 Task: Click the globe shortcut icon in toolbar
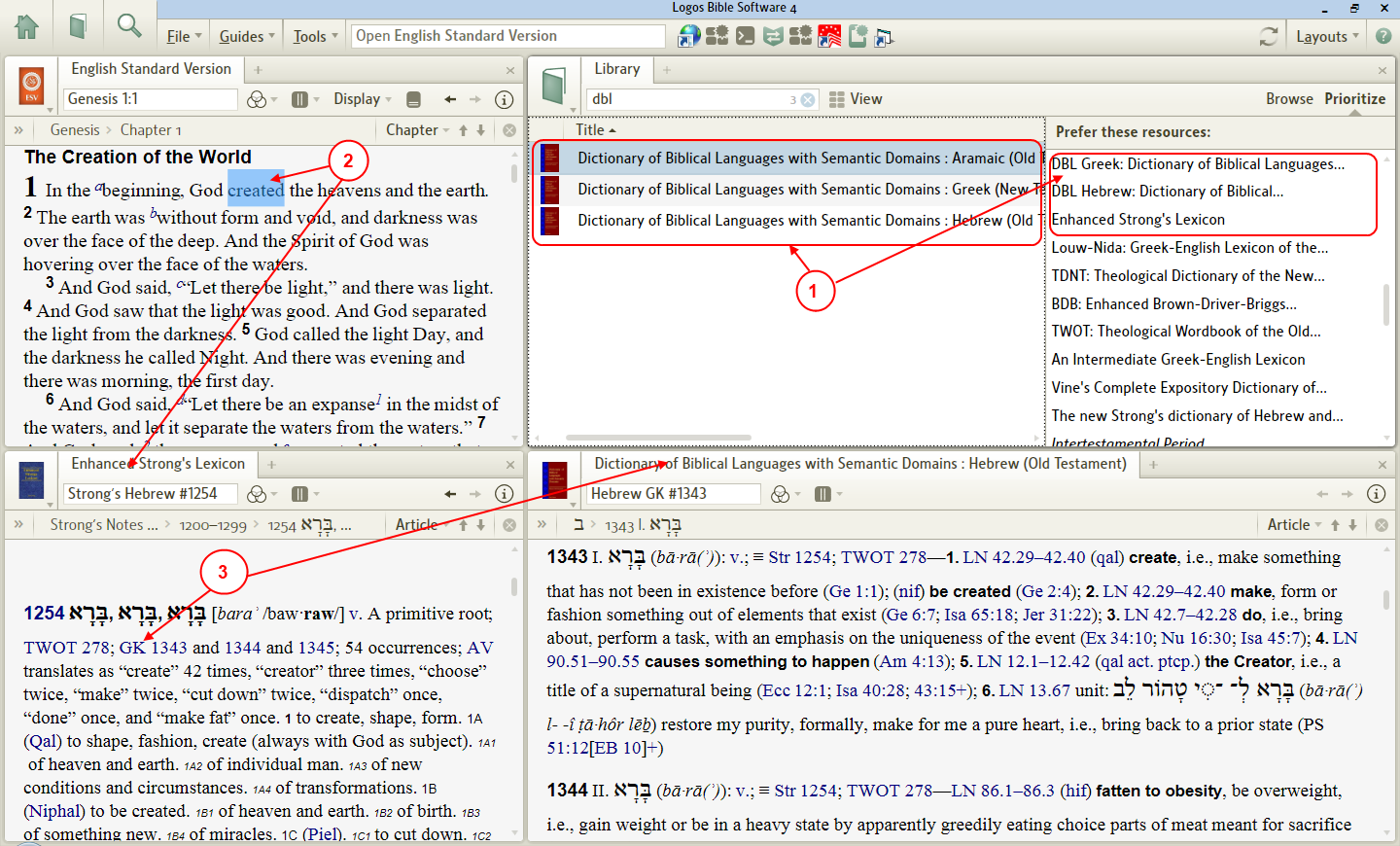coord(688,37)
